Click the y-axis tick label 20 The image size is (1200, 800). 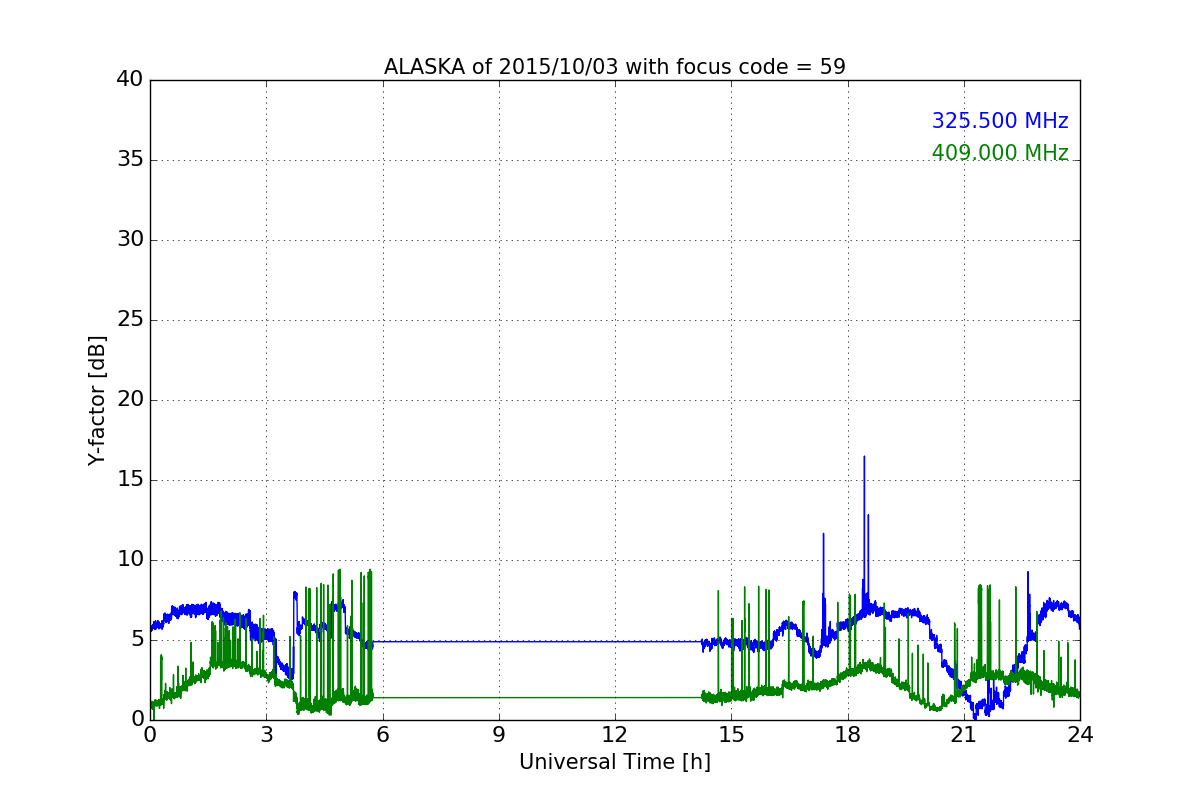(x=130, y=400)
